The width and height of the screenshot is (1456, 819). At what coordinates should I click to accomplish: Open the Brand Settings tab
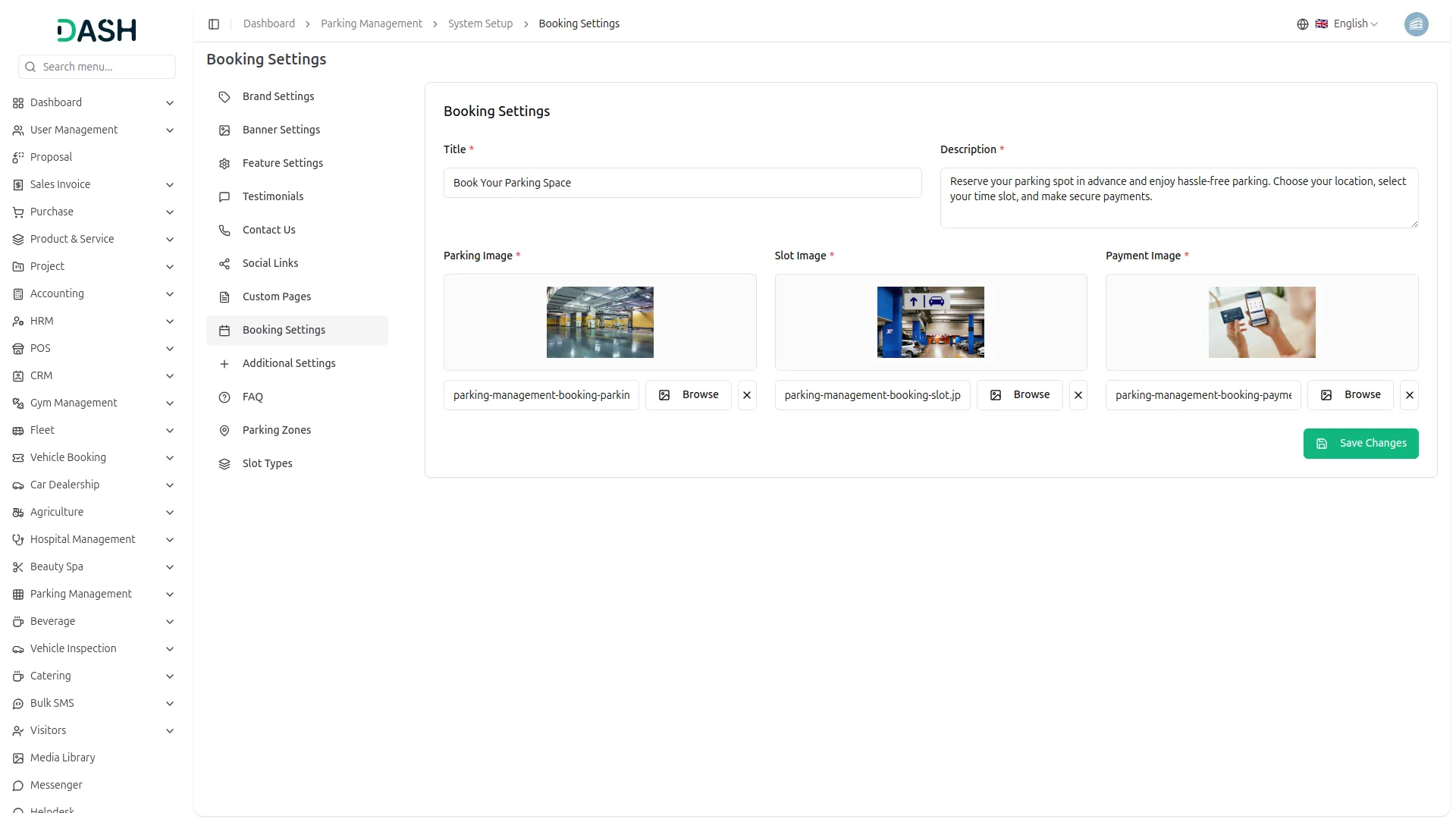click(x=278, y=96)
